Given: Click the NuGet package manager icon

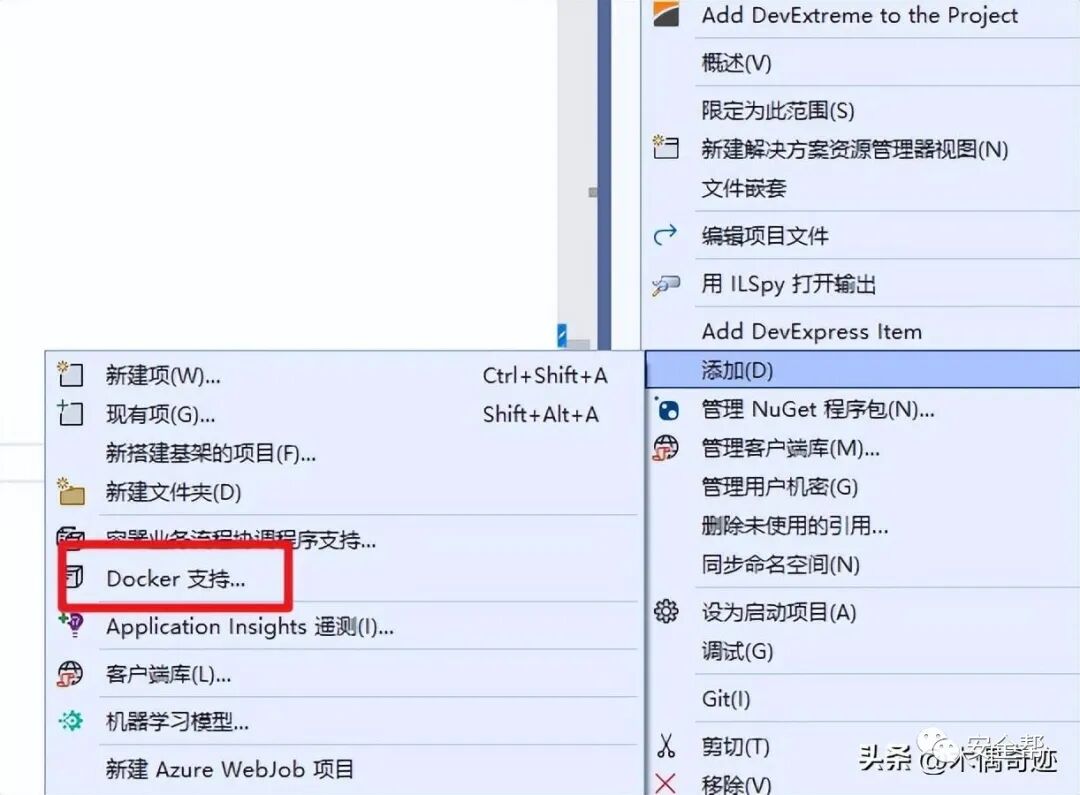Looking at the screenshot, I should pos(667,409).
